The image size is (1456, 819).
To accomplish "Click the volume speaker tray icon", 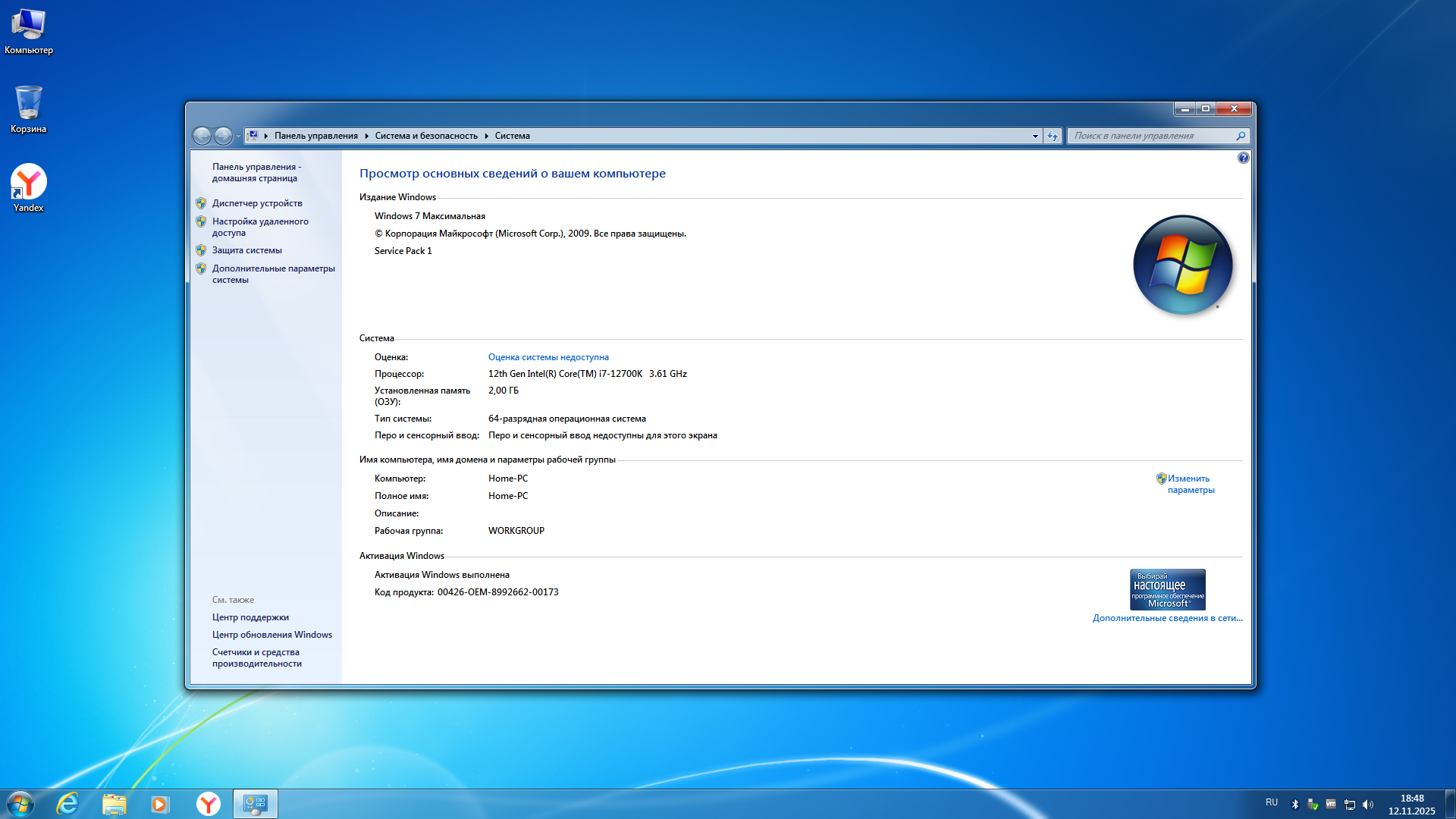I will (1368, 805).
